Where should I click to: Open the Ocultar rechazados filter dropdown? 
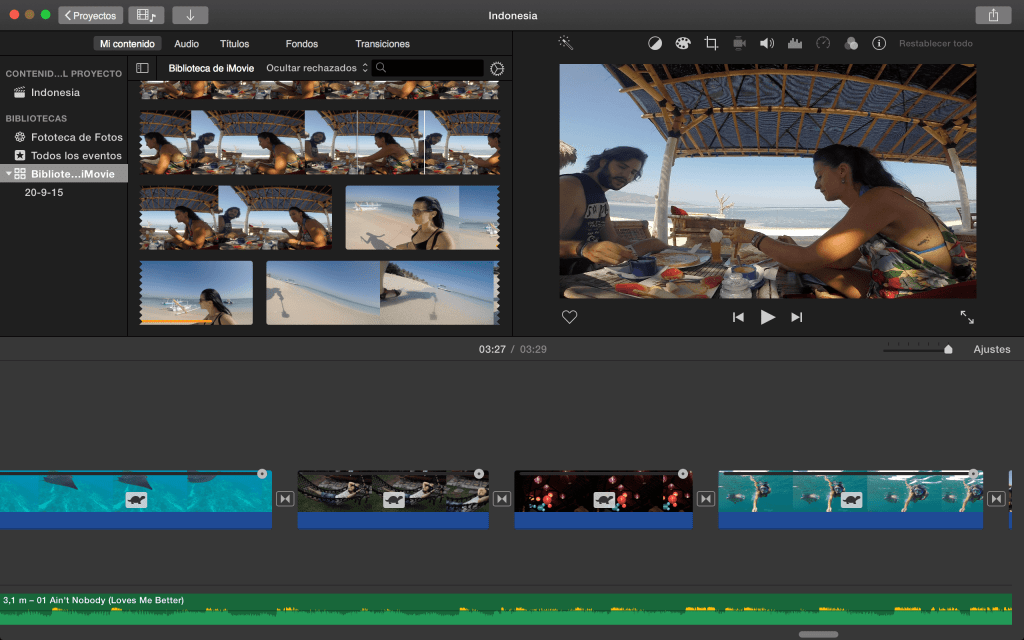pyautogui.click(x=317, y=68)
